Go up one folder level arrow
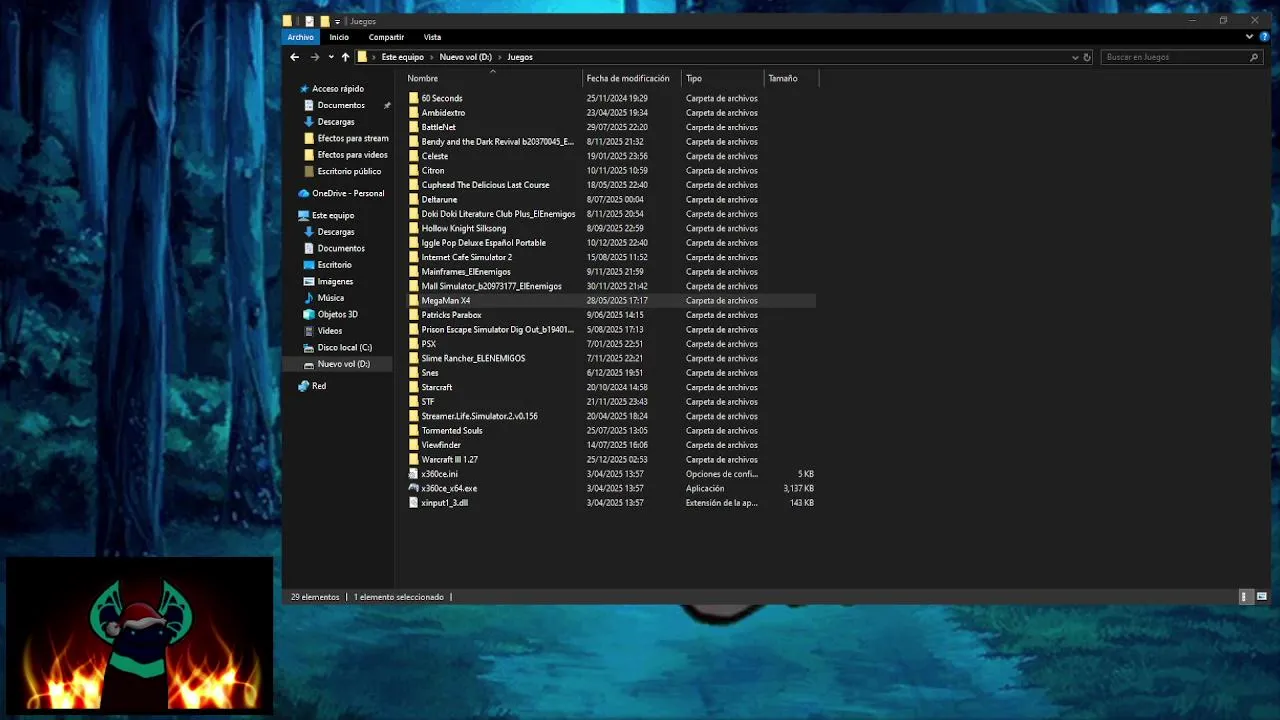The height and width of the screenshot is (720, 1280). click(345, 57)
